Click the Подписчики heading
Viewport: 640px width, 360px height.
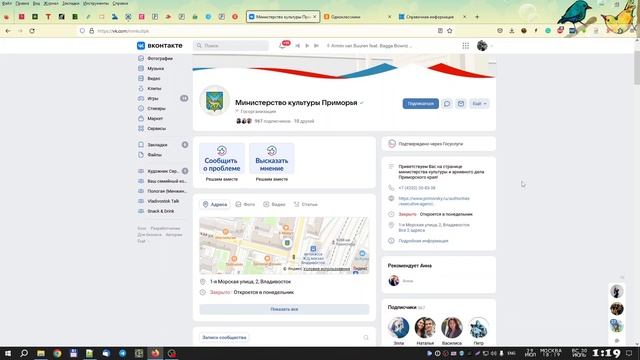(x=402, y=307)
